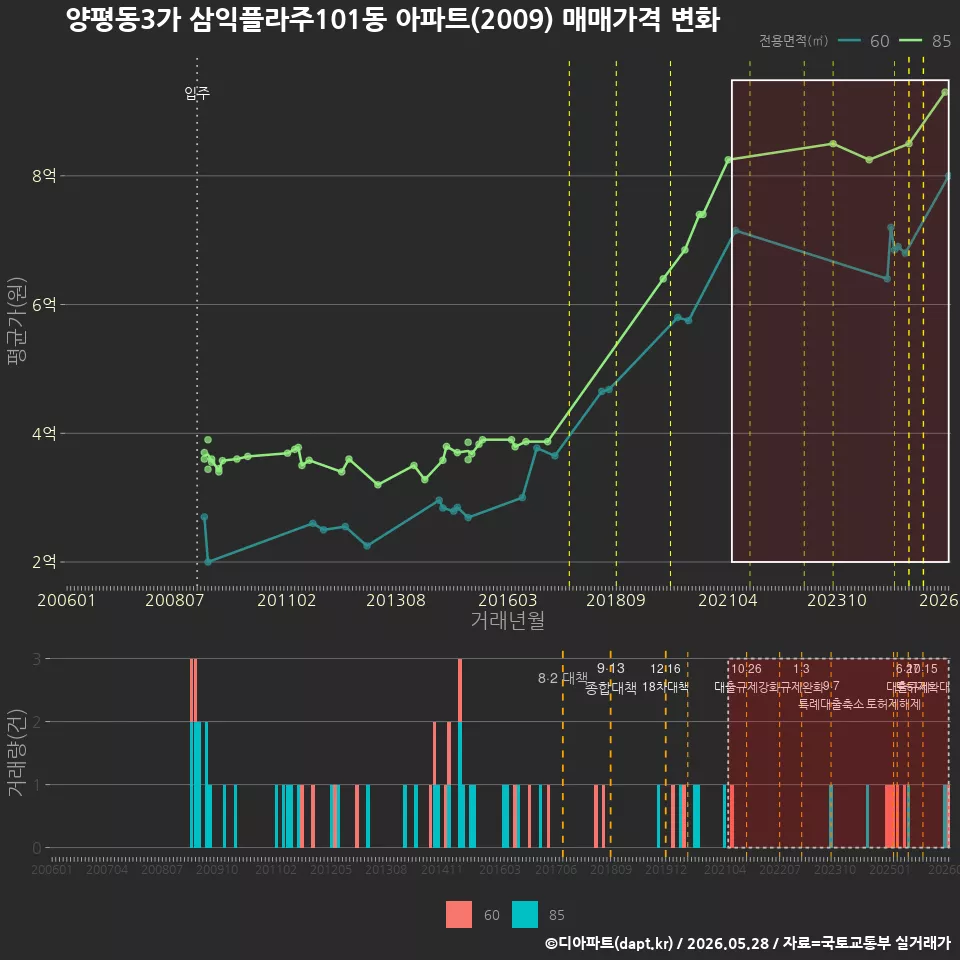Click the '거래량(건)' axis title

pos(17,754)
